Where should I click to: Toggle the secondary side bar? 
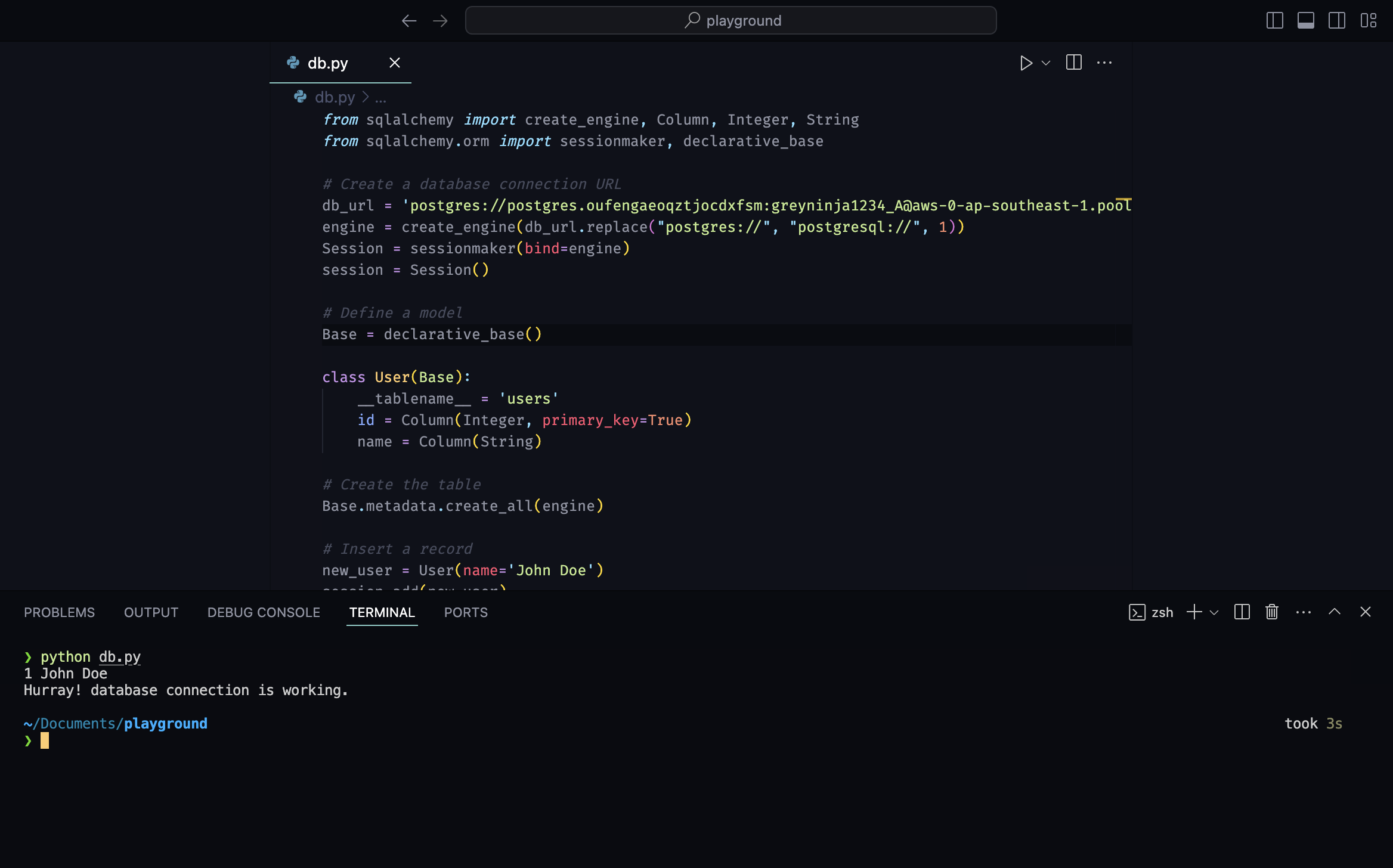tap(1337, 21)
